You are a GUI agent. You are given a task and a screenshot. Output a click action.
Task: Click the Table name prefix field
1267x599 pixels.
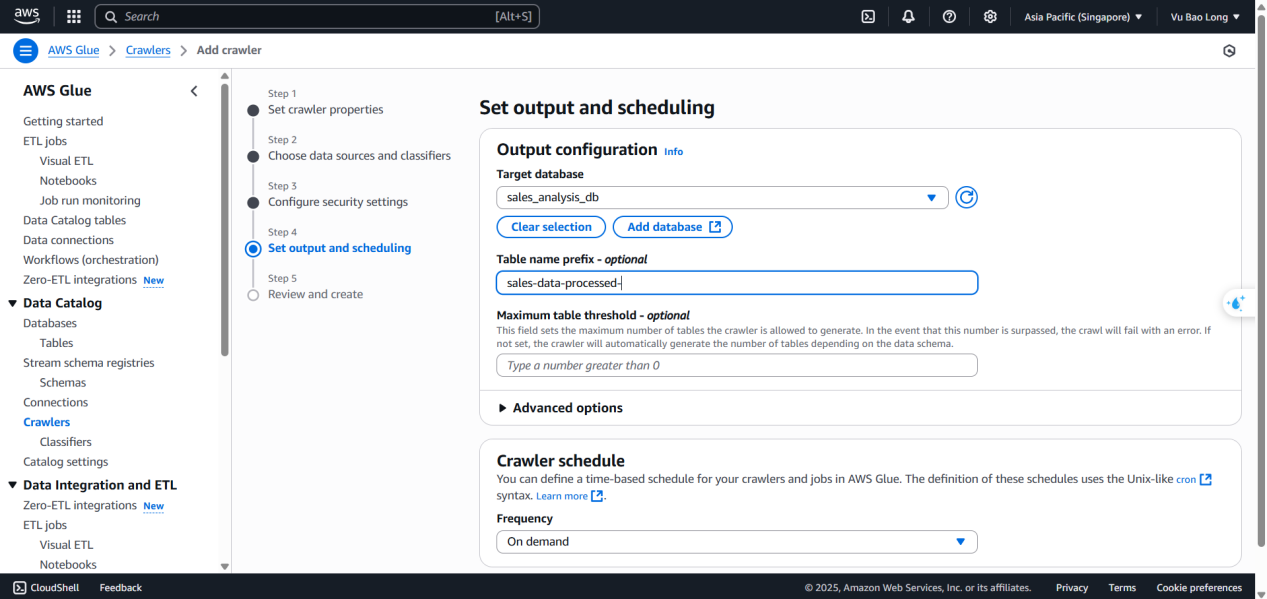tap(737, 283)
